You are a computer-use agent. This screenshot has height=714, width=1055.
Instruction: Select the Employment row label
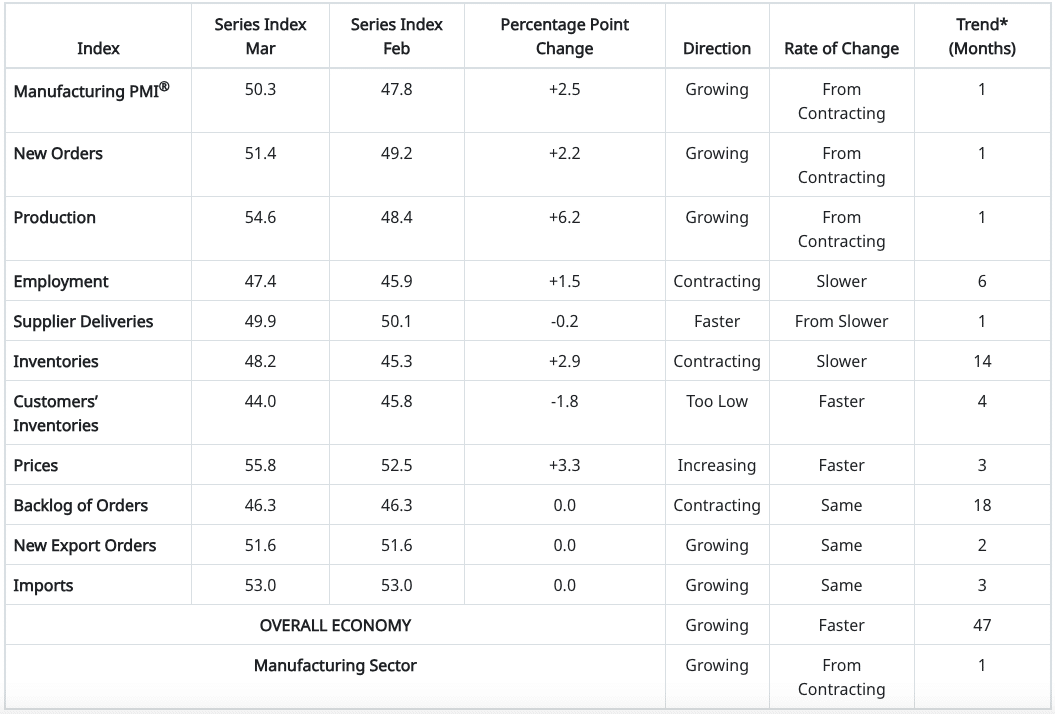[x=61, y=281]
